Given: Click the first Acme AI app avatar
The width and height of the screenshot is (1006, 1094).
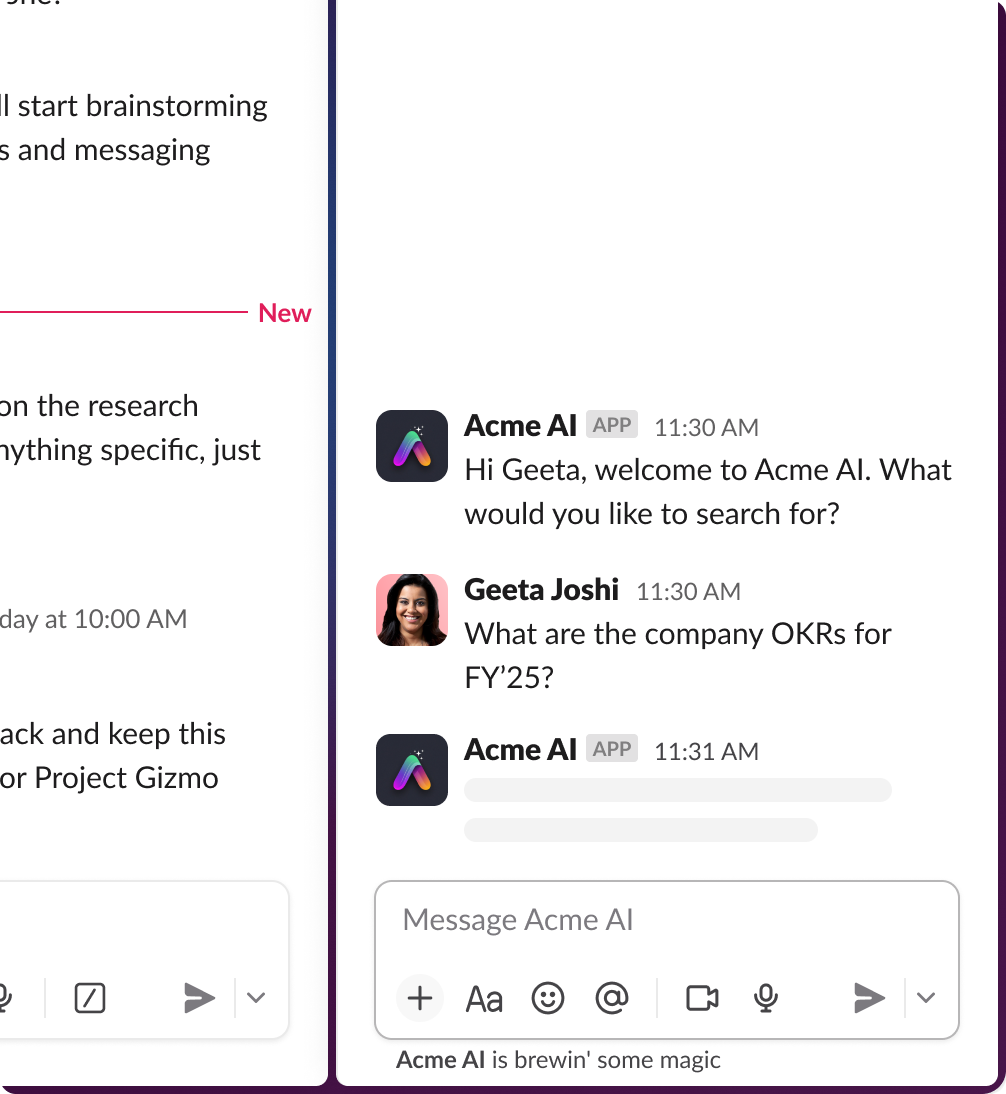Looking at the screenshot, I should coord(411,446).
